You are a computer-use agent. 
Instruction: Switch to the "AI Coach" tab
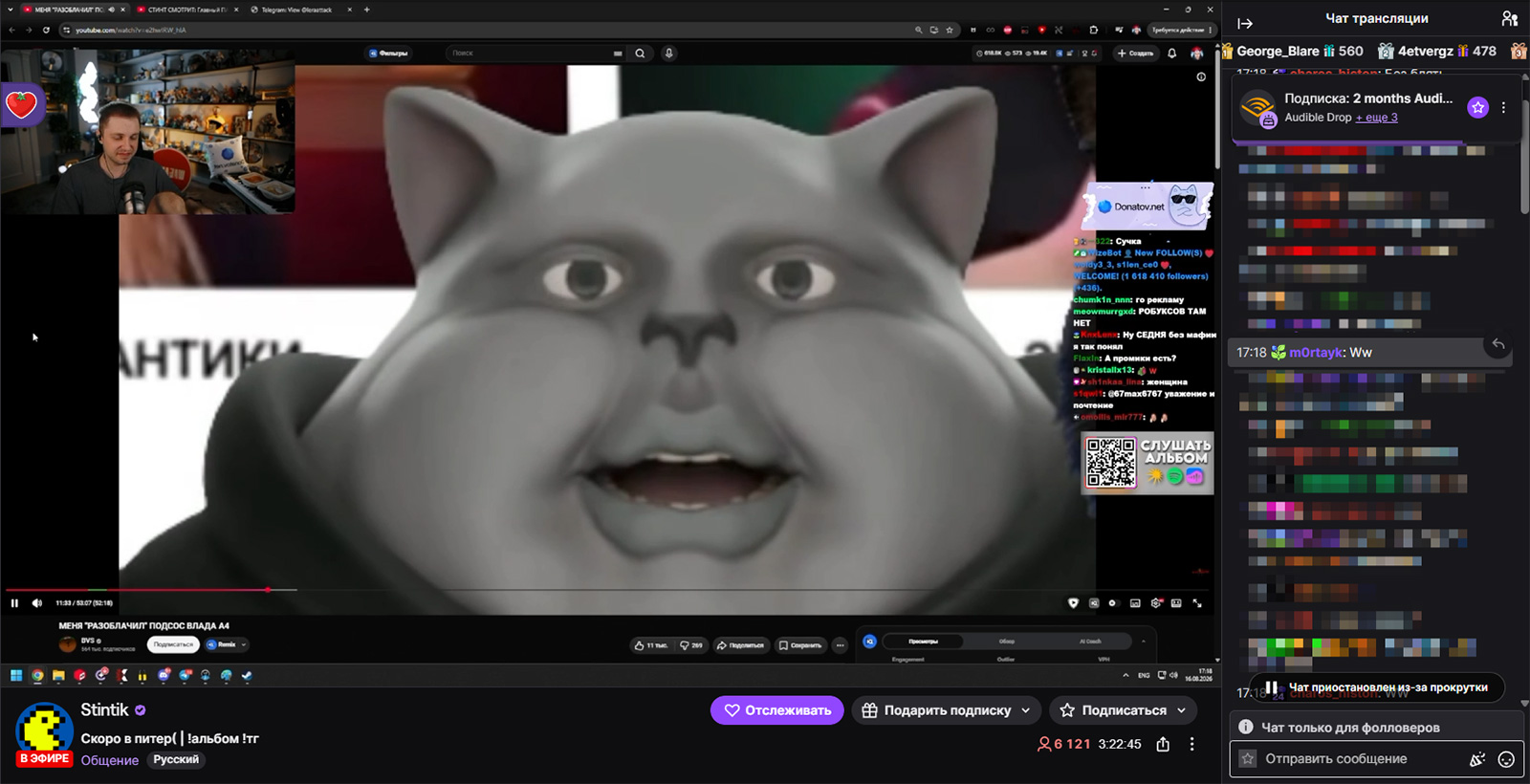pos(1090,642)
